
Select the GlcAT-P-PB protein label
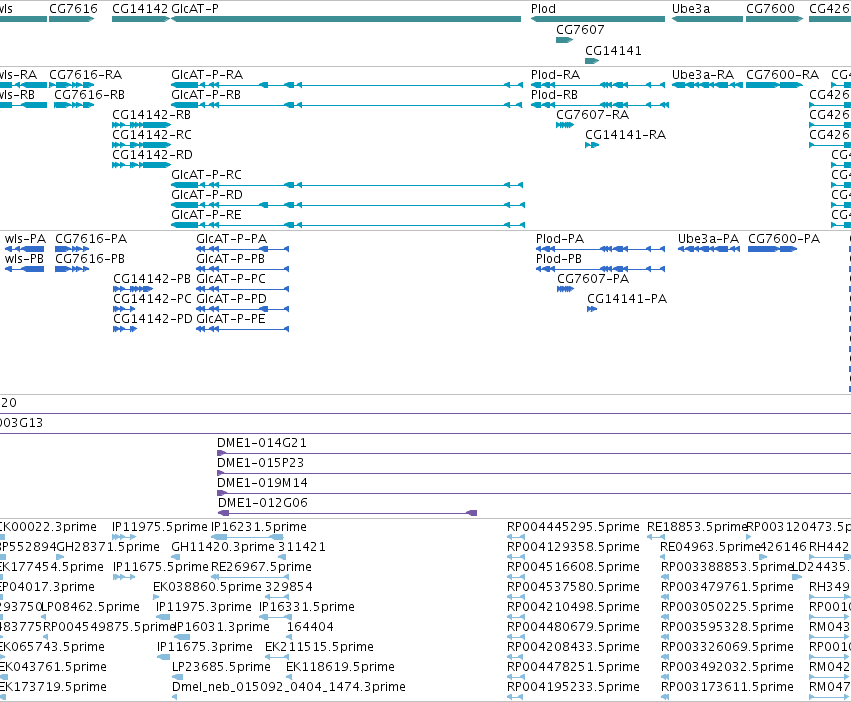click(x=231, y=259)
